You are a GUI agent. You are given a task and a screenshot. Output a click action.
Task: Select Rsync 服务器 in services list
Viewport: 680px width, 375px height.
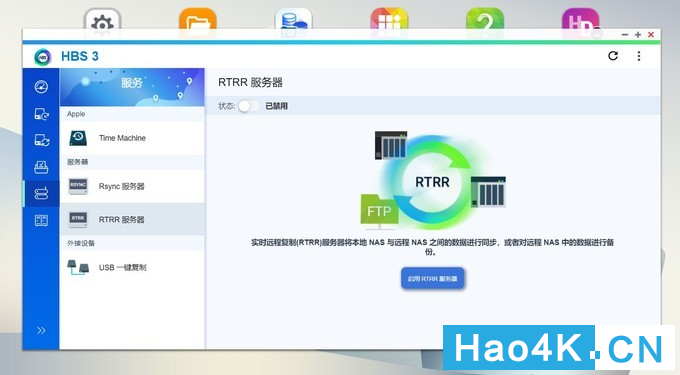coord(132,186)
